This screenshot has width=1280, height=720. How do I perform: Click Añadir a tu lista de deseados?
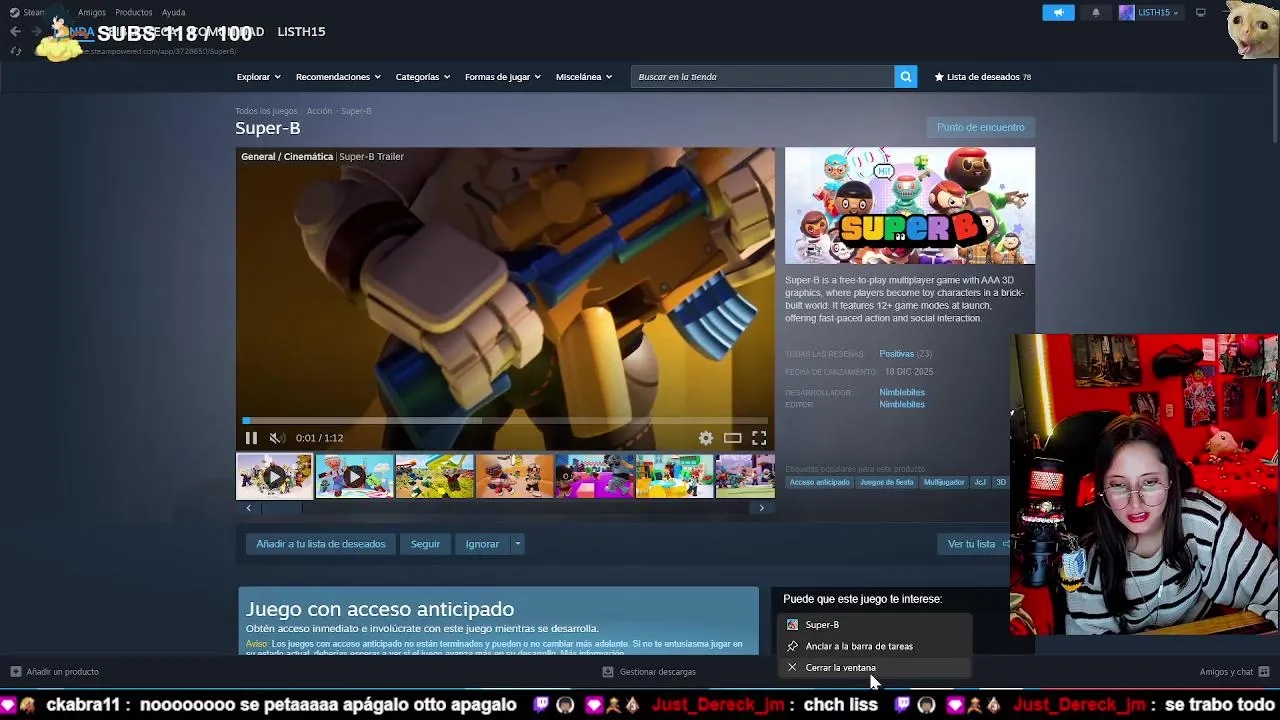(320, 544)
